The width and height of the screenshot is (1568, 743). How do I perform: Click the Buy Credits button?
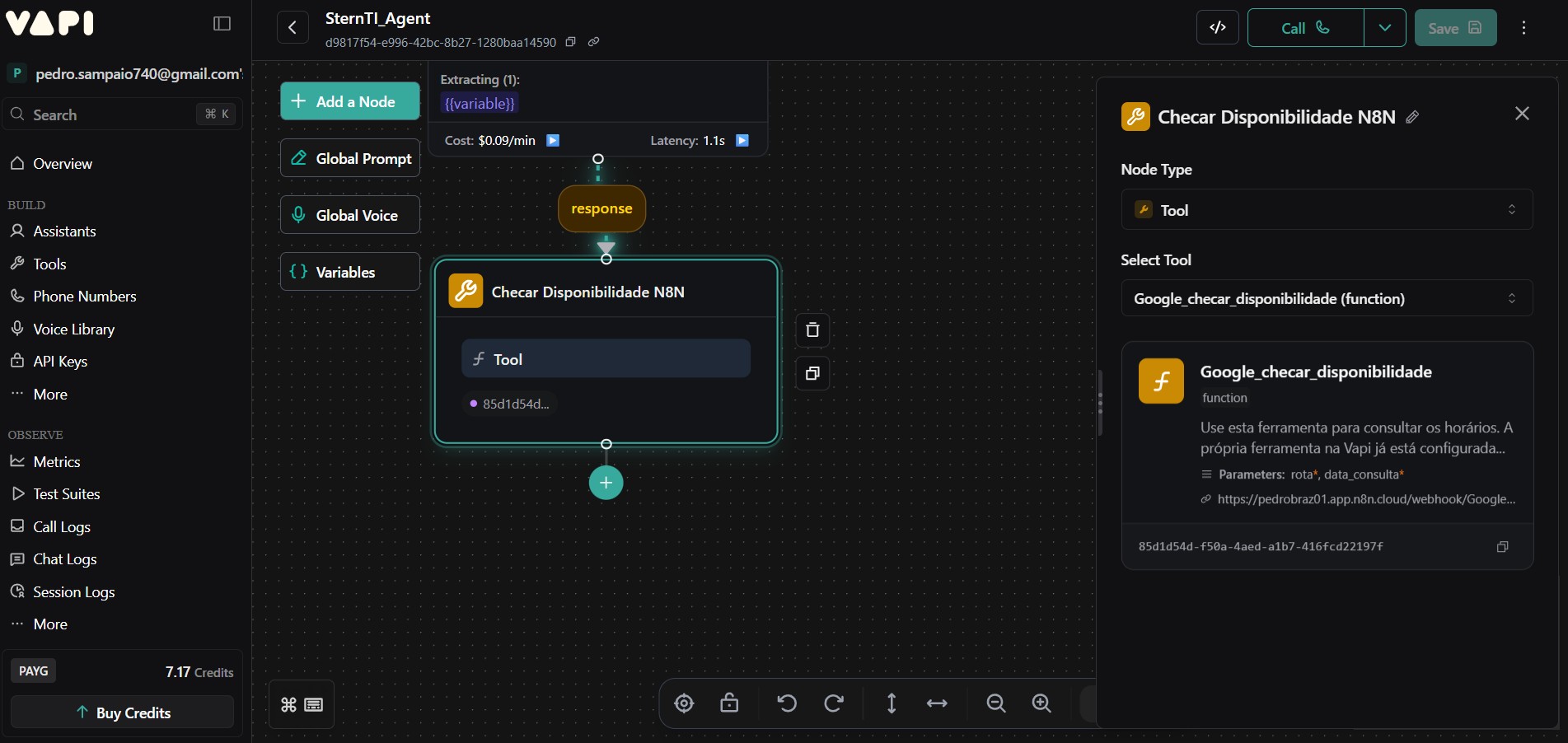[122, 713]
